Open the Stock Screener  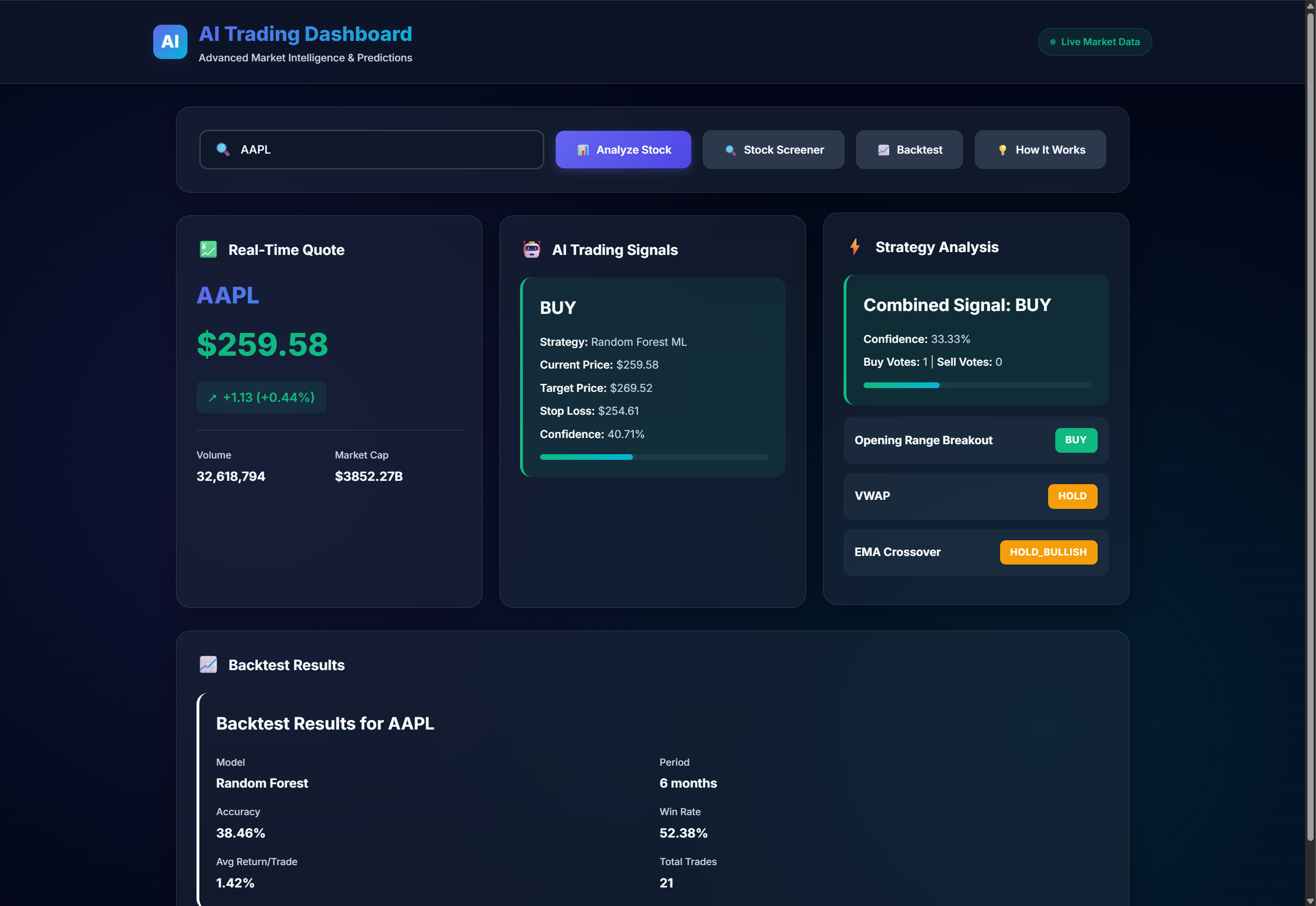773,149
